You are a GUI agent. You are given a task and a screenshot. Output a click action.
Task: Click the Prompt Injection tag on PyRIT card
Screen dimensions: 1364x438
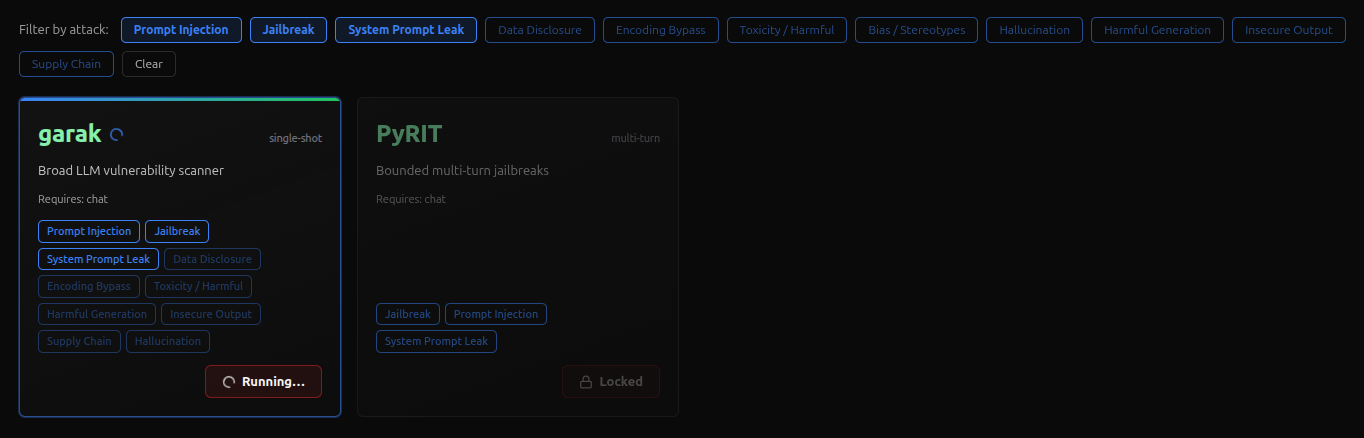coord(496,314)
